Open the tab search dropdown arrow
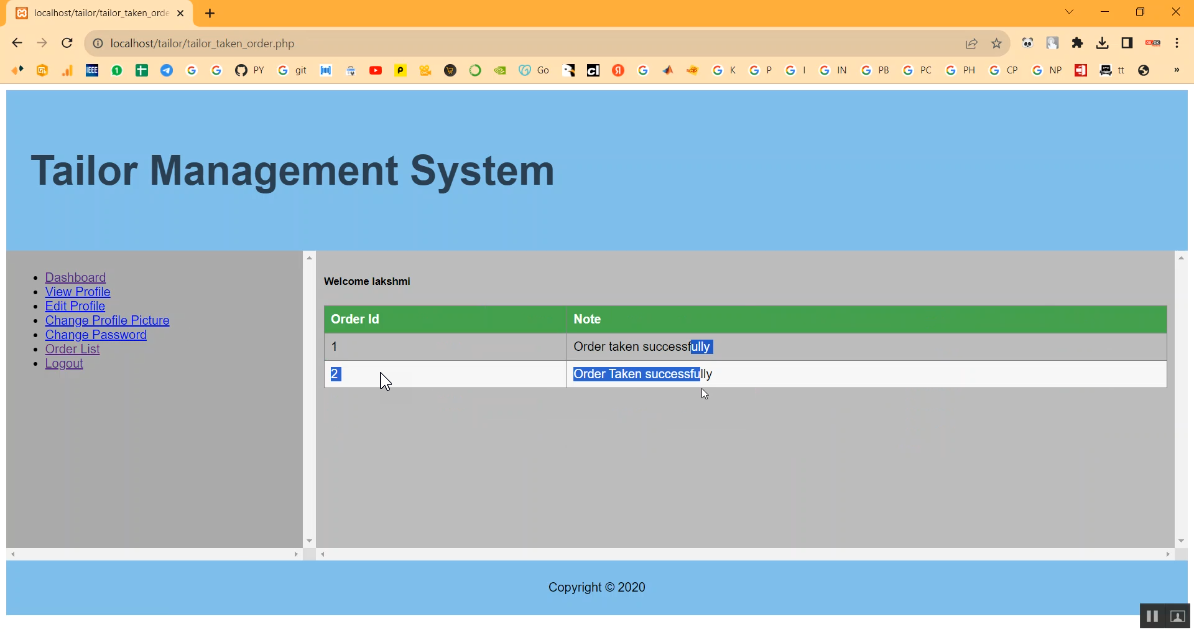1194x632 pixels. coord(1069,12)
